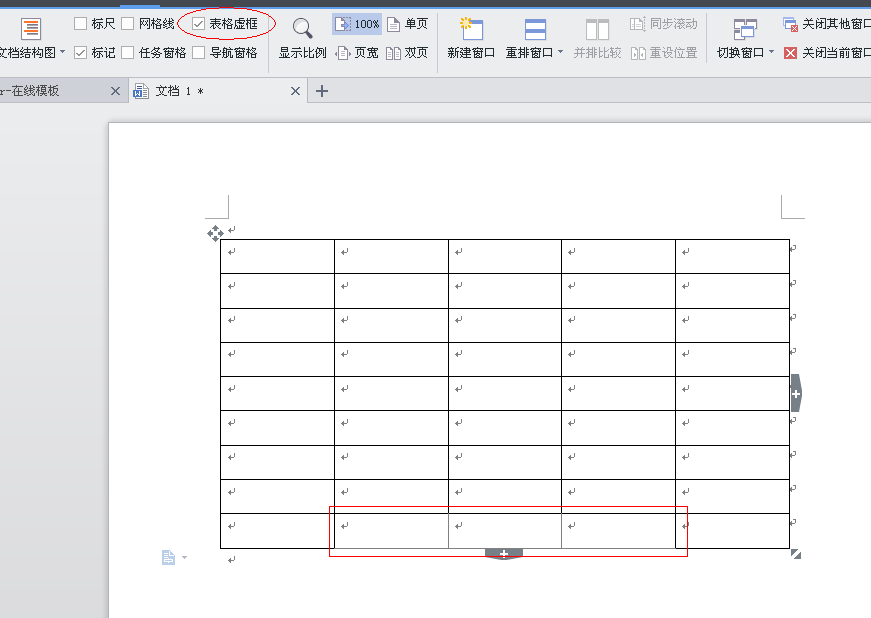
Task: Click the first row's last column cell
Action: (x=733, y=257)
